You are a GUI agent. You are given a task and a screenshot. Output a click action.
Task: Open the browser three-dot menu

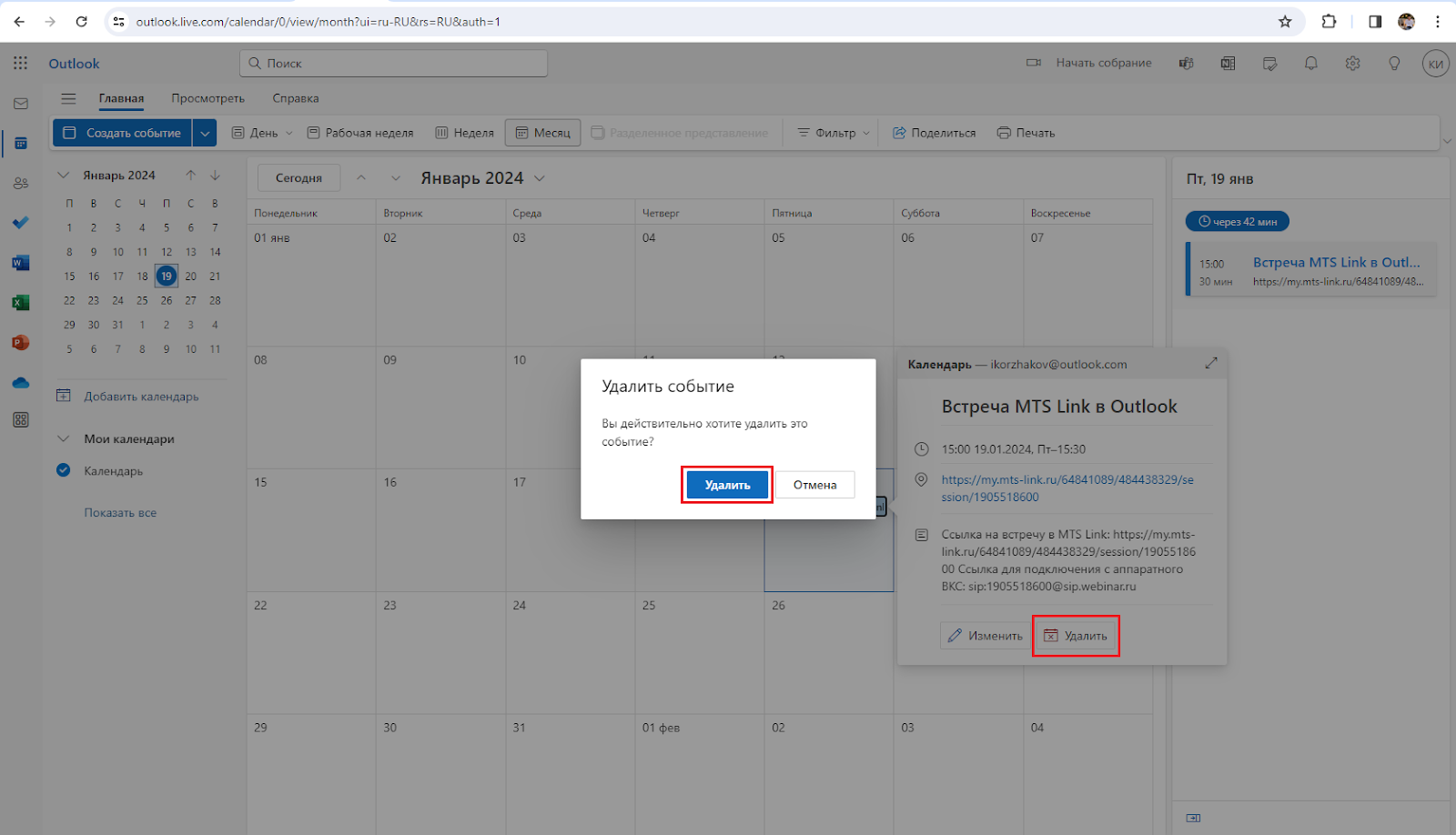[1438, 22]
